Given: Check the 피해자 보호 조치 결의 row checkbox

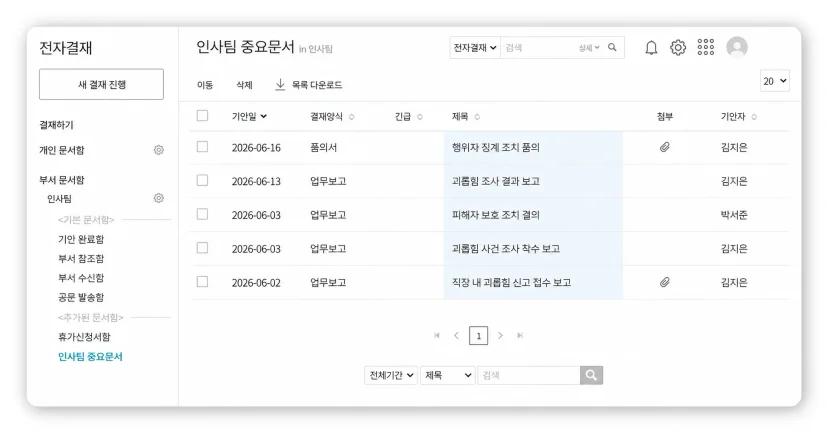Looking at the screenshot, I should pyautogui.click(x=202, y=214).
